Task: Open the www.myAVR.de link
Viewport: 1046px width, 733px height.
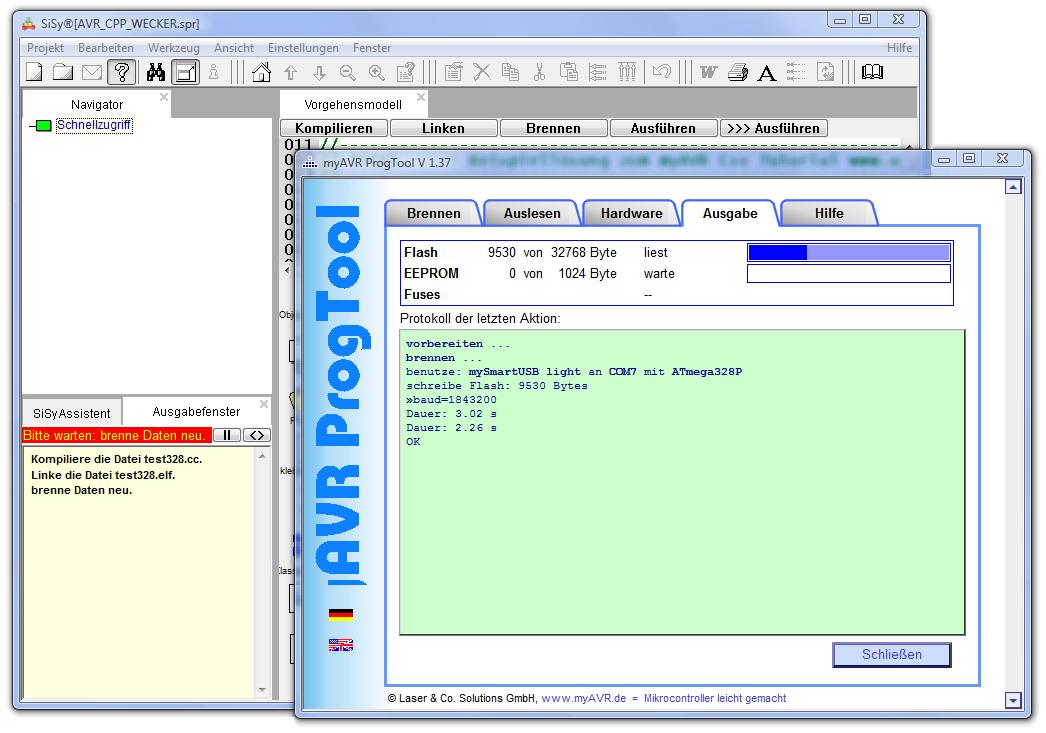Action: pos(583,698)
